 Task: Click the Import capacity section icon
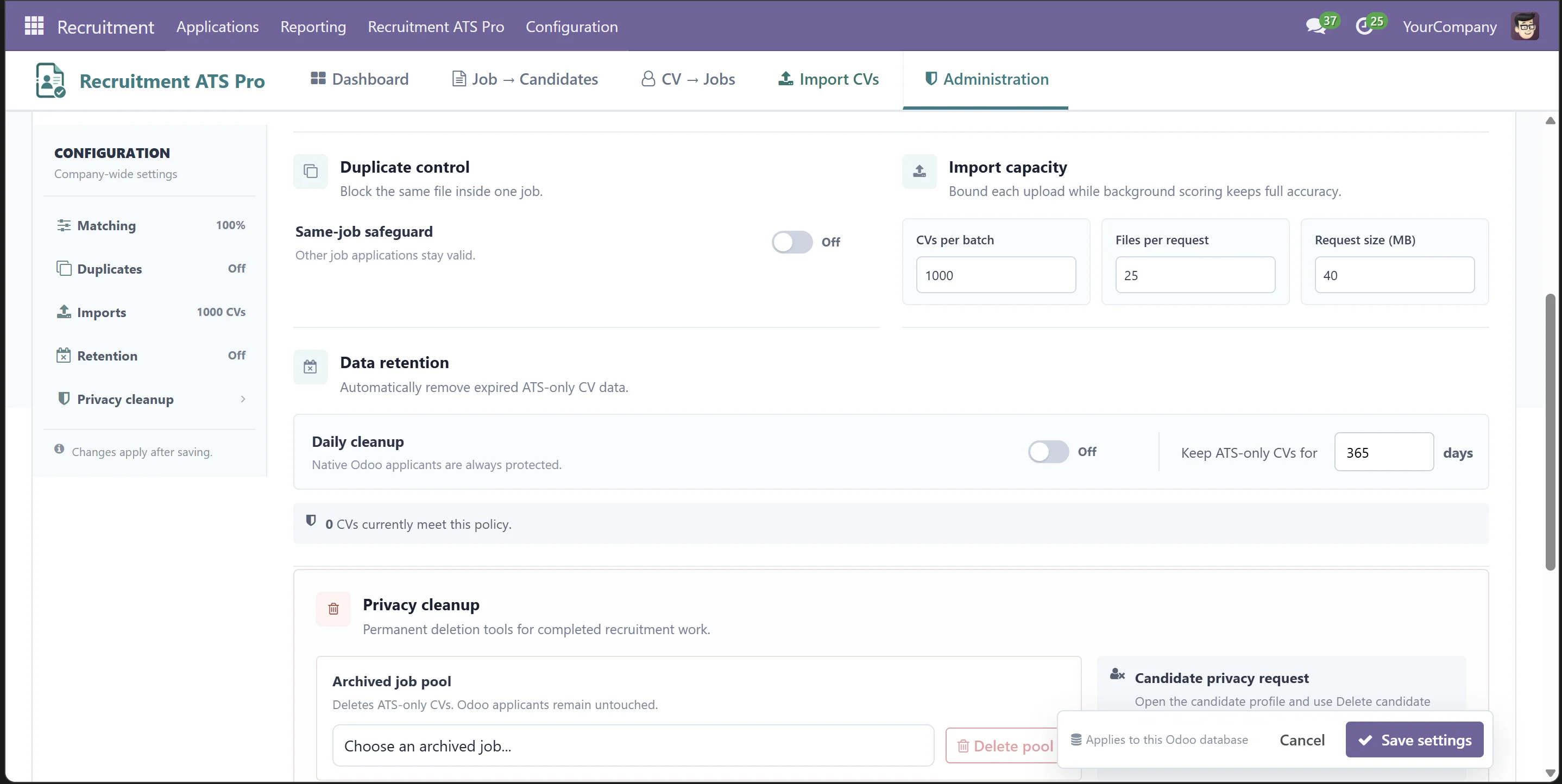(919, 172)
